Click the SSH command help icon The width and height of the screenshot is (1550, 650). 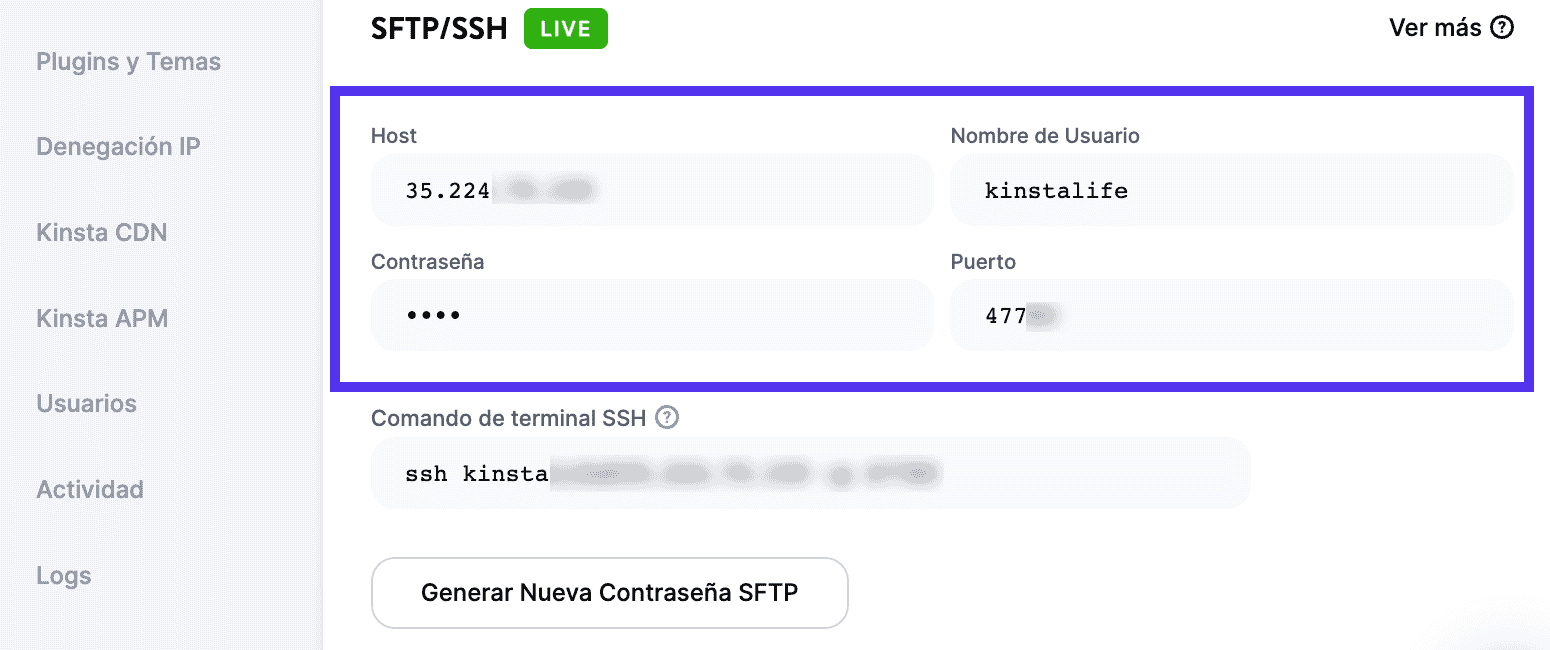(667, 418)
